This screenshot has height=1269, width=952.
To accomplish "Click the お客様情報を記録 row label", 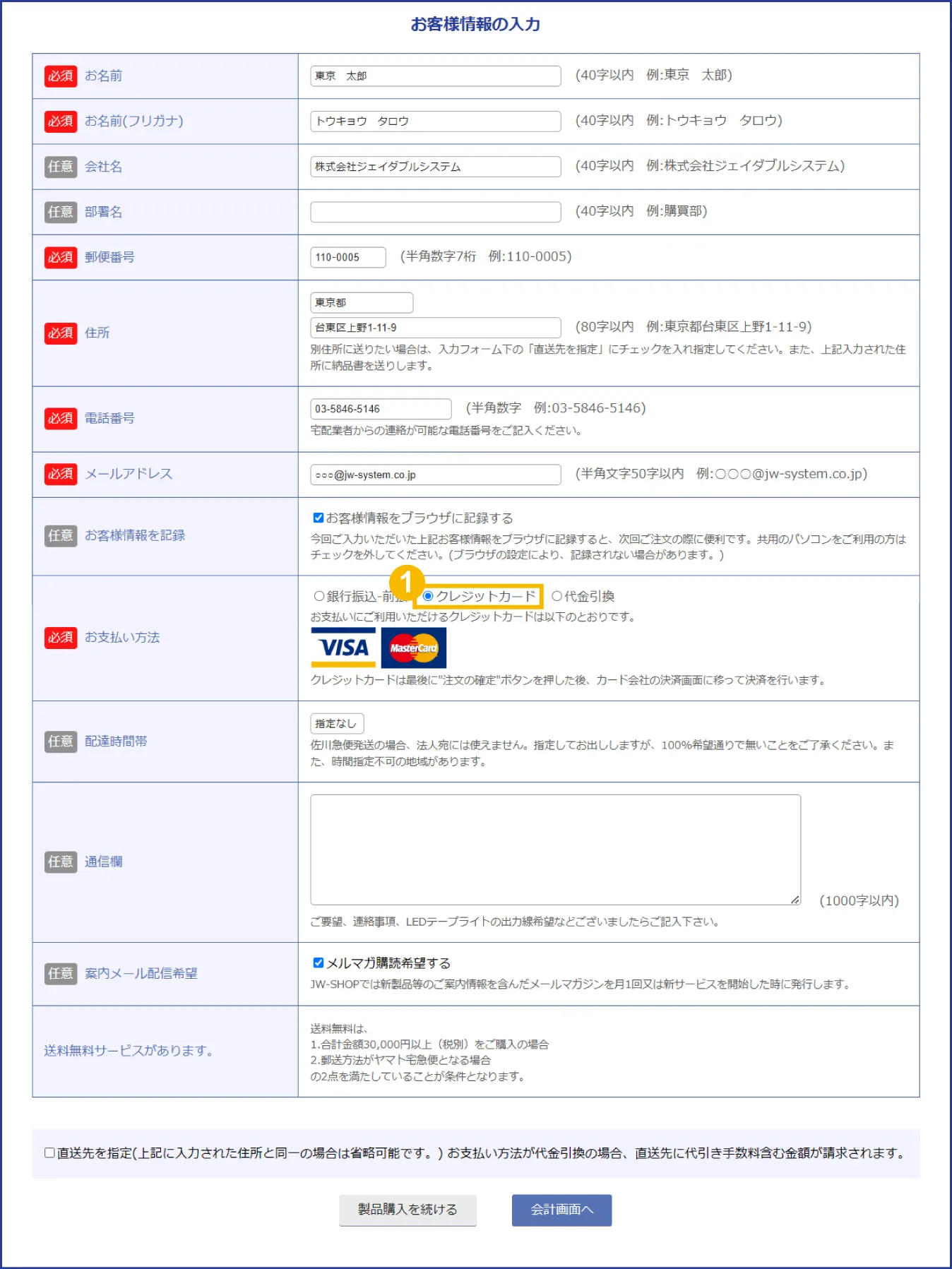I will point(135,535).
